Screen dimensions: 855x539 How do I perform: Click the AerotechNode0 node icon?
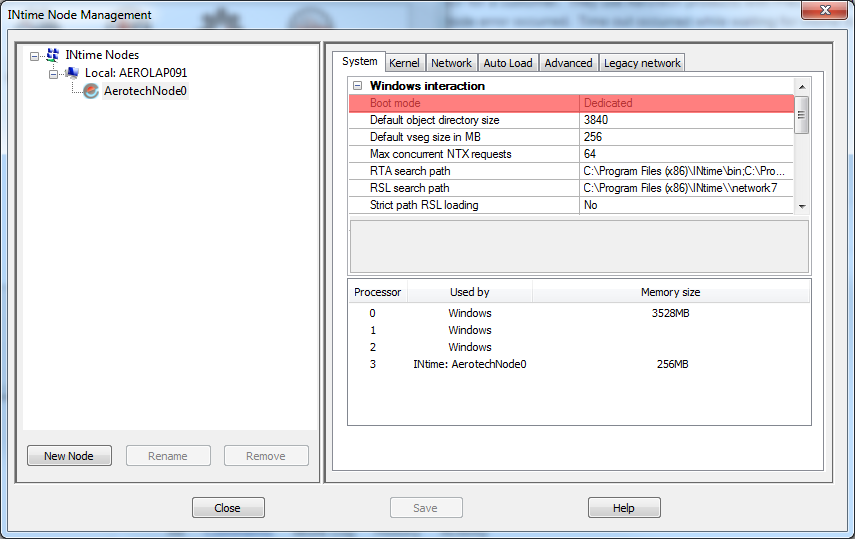pyautogui.click(x=91, y=91)
